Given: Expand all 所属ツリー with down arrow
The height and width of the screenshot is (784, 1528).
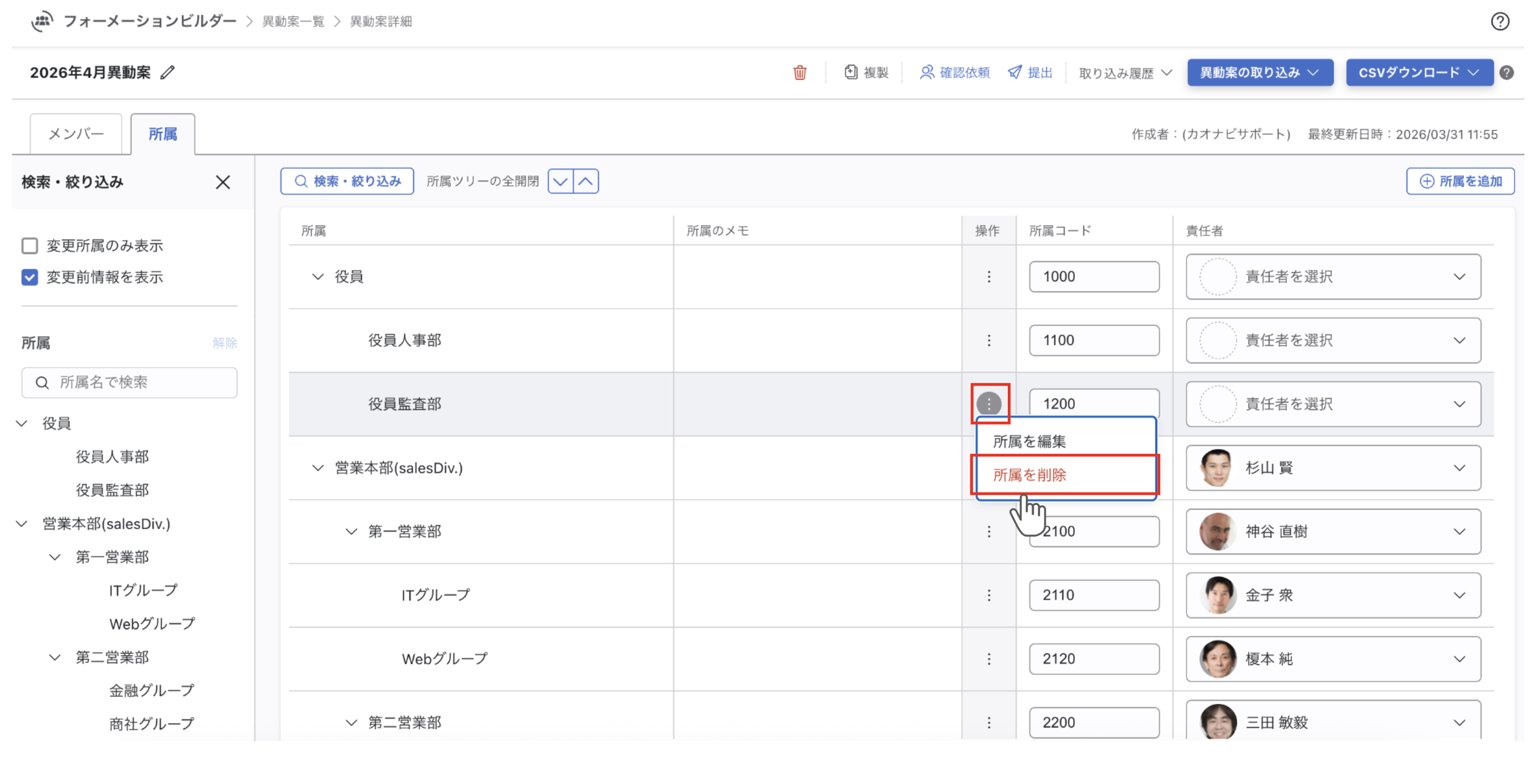Looking at the screenshot, I should (x=560, y=181).
